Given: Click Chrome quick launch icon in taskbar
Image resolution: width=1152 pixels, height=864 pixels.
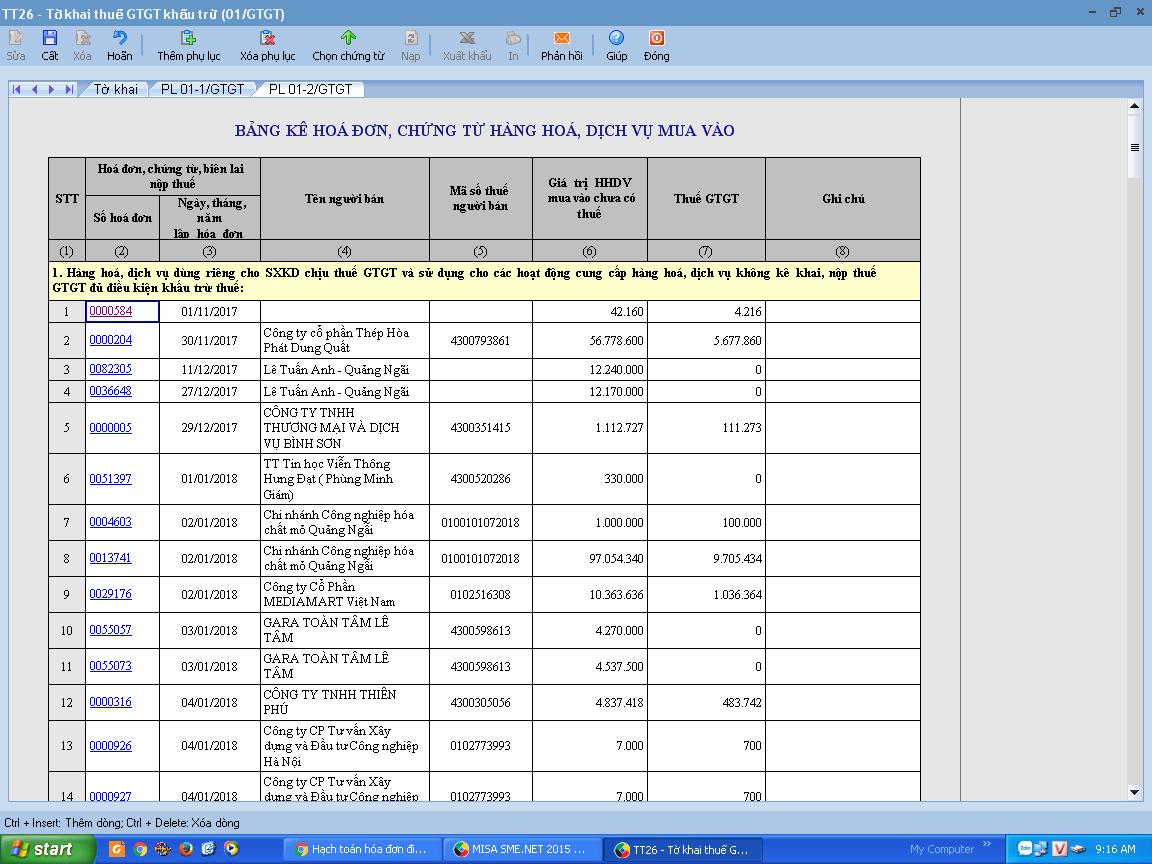Looking at the screenshot, I should (140, 849).
